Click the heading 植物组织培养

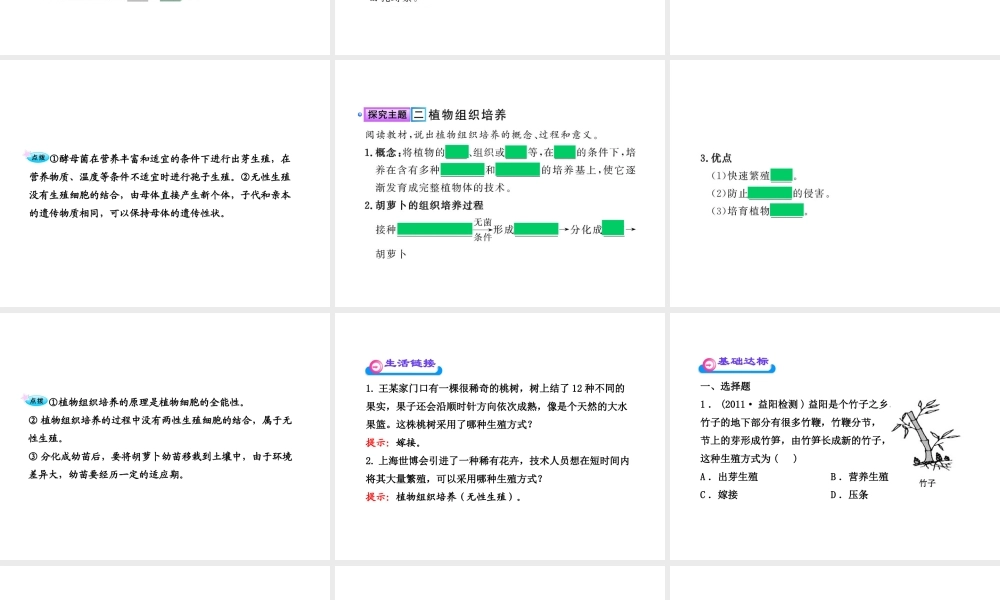[x=467, y=115]
